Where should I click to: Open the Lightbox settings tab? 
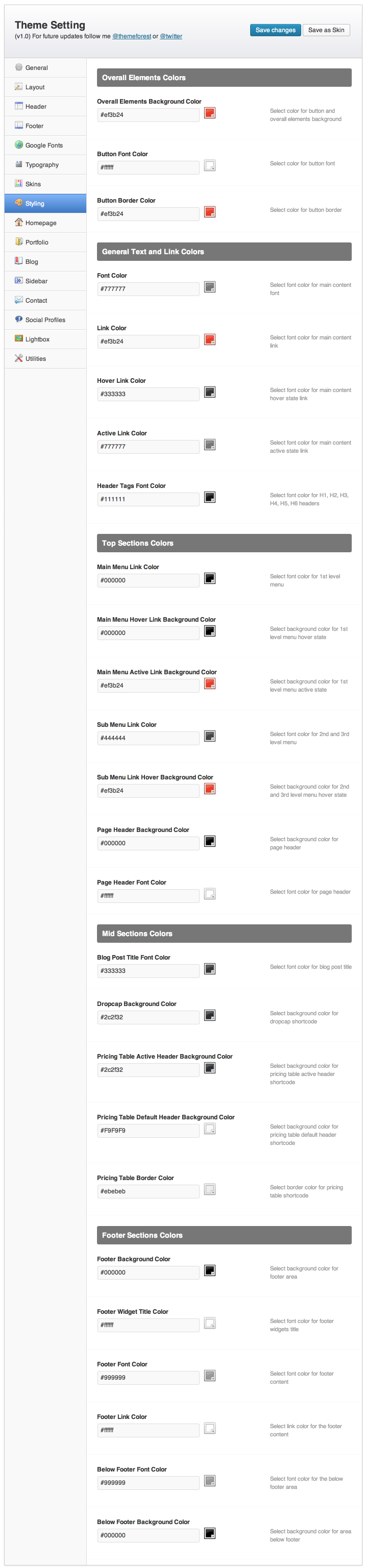[x=37, y=339]
